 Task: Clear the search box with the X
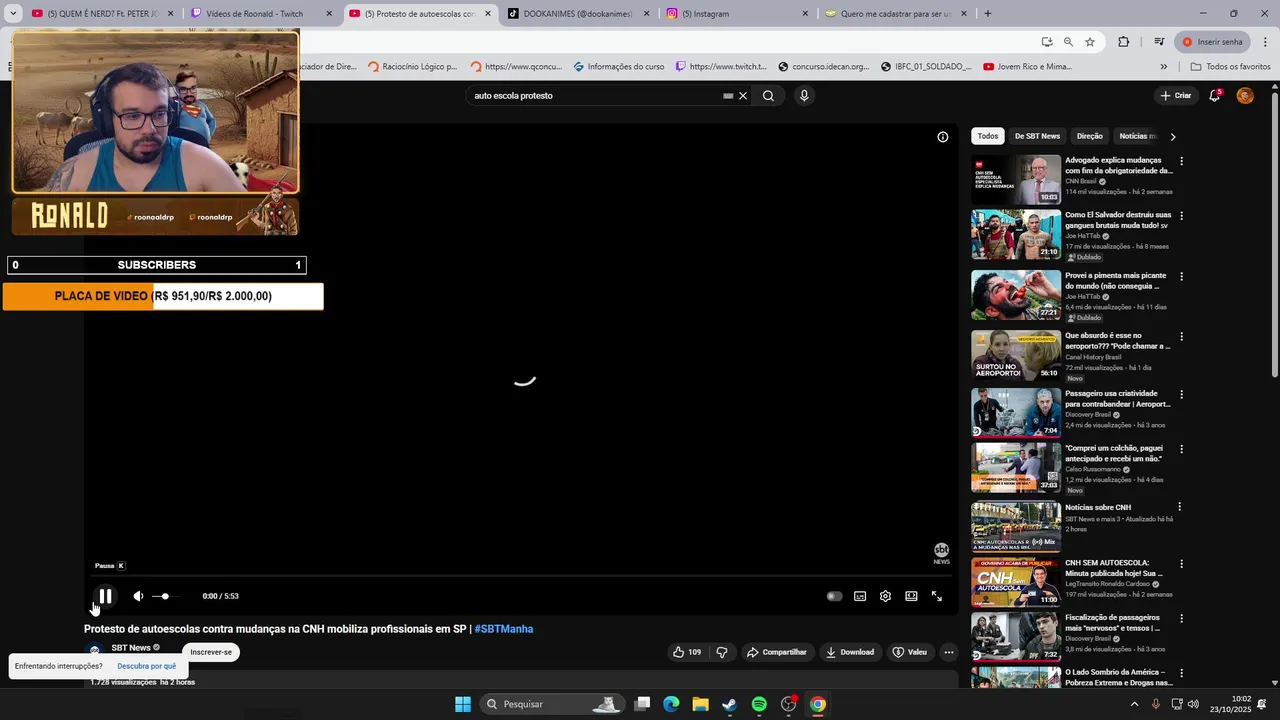[743, 96]
